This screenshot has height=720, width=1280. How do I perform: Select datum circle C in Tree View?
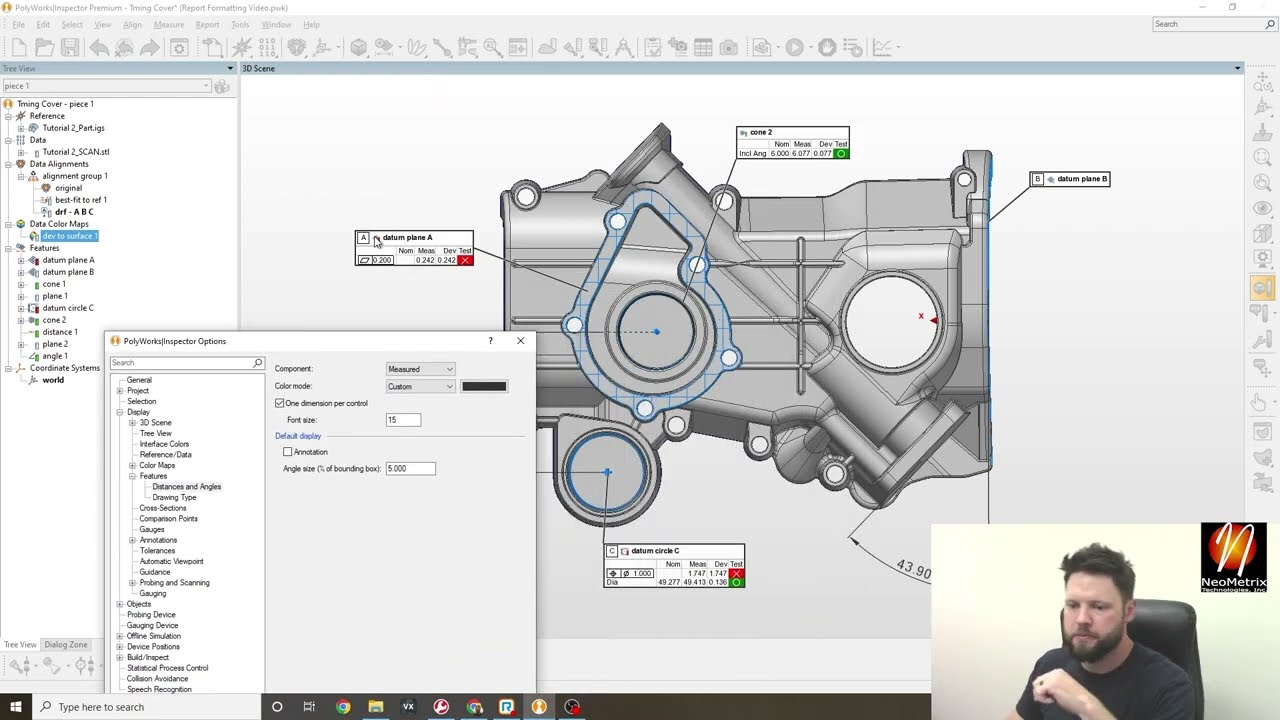coord(68,308)
